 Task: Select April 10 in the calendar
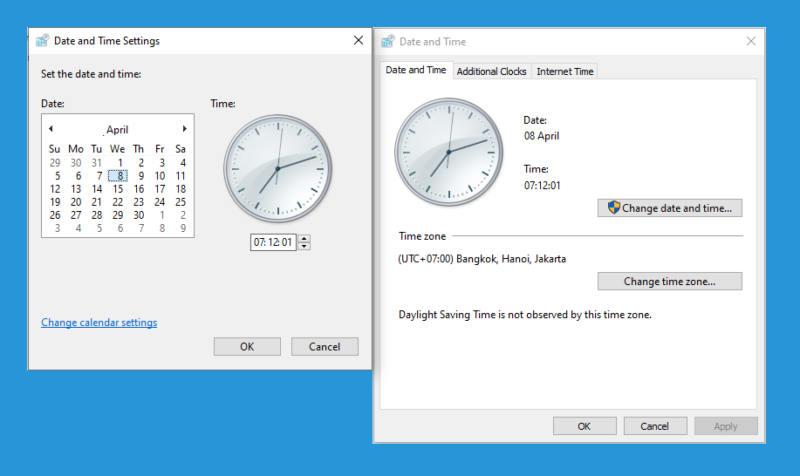[160, 176]
